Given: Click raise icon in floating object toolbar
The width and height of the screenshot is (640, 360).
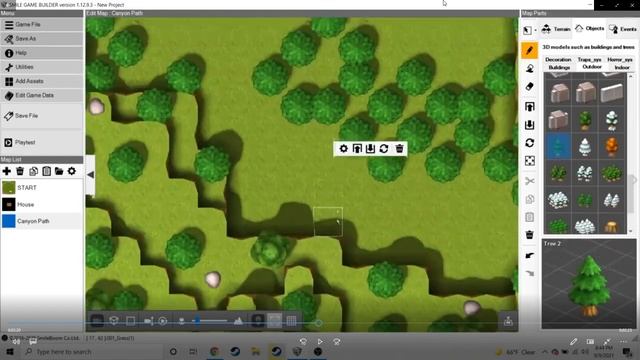Looking at the screenshot, I should tap(357, 149).
